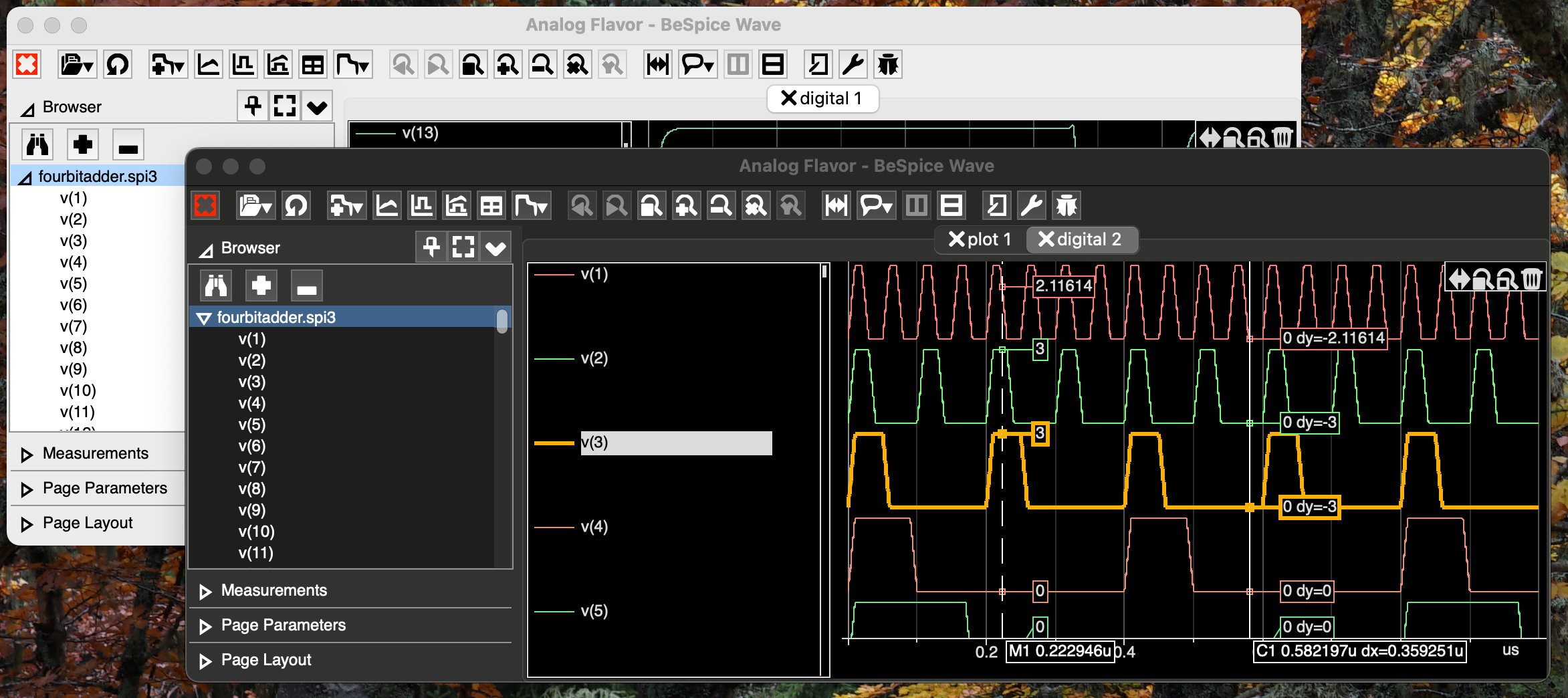Open the analog plot view icon
The width and height of the screenshot is (1568, 698).
coord(388,205)
